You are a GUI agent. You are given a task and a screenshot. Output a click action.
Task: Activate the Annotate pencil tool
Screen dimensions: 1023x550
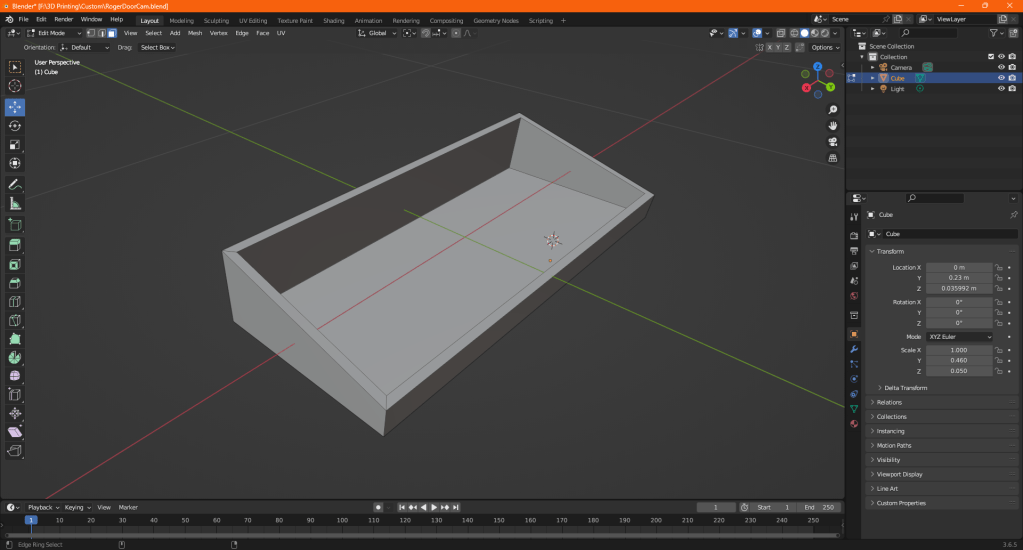[15, 185]
